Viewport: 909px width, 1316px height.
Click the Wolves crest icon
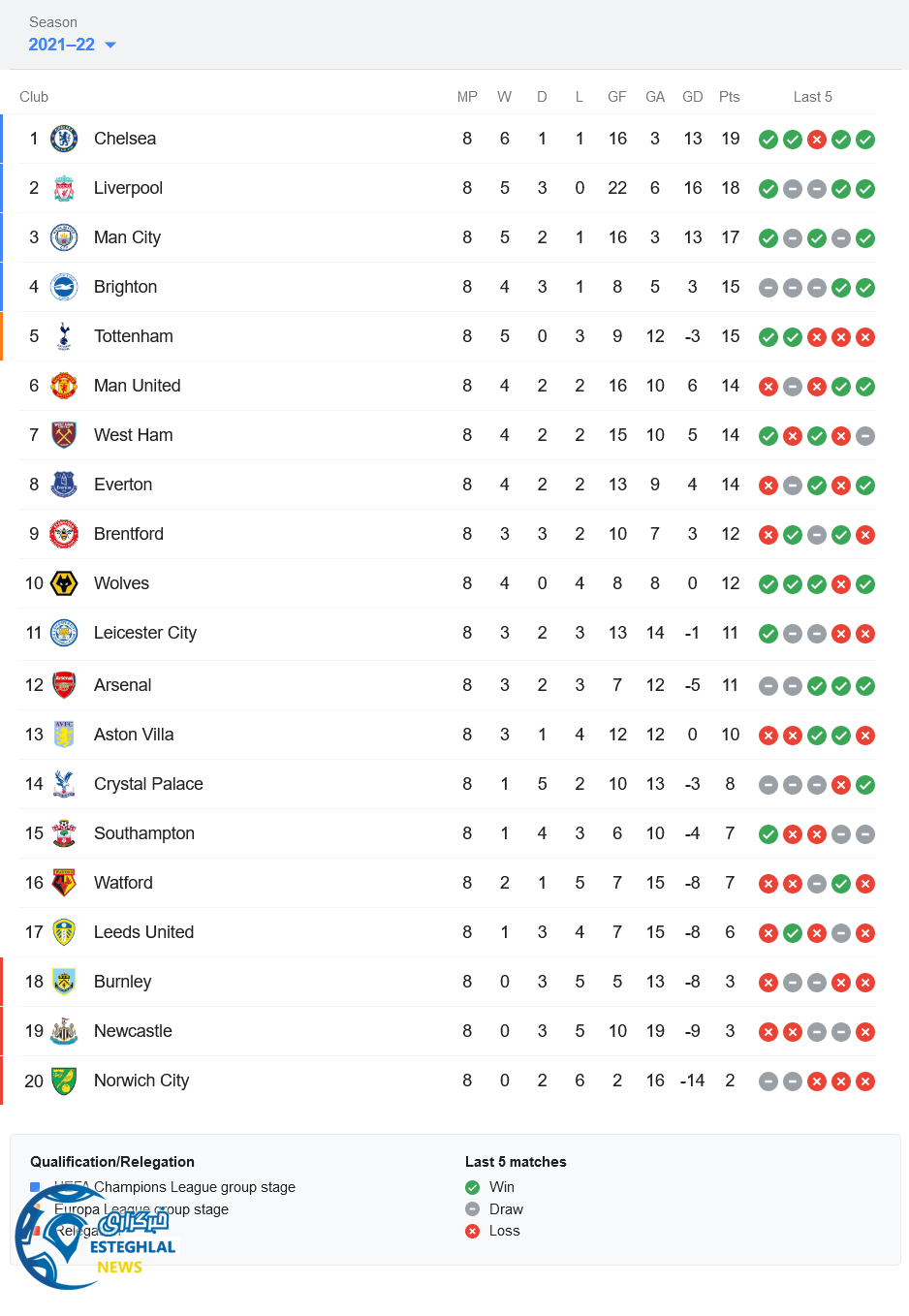pos(64,583)
